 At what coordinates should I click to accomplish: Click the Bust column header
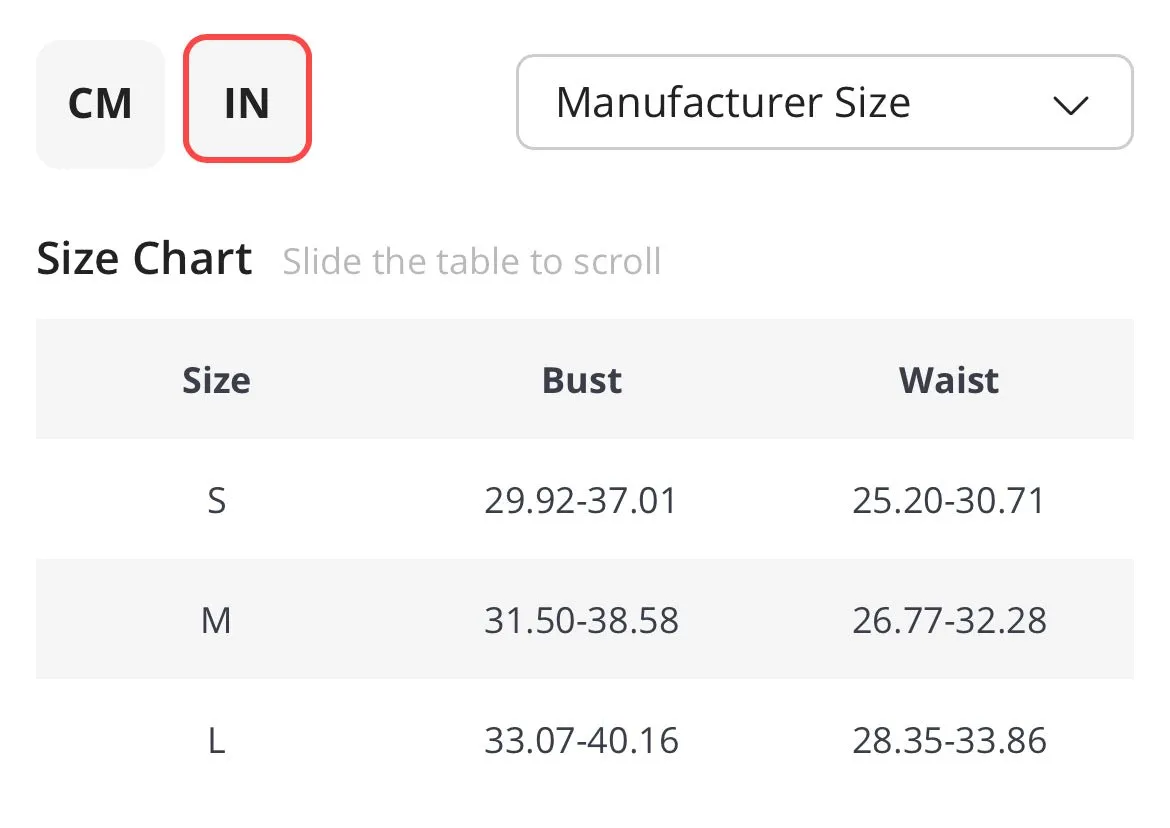pyautogui.click(x=581, y=380)
